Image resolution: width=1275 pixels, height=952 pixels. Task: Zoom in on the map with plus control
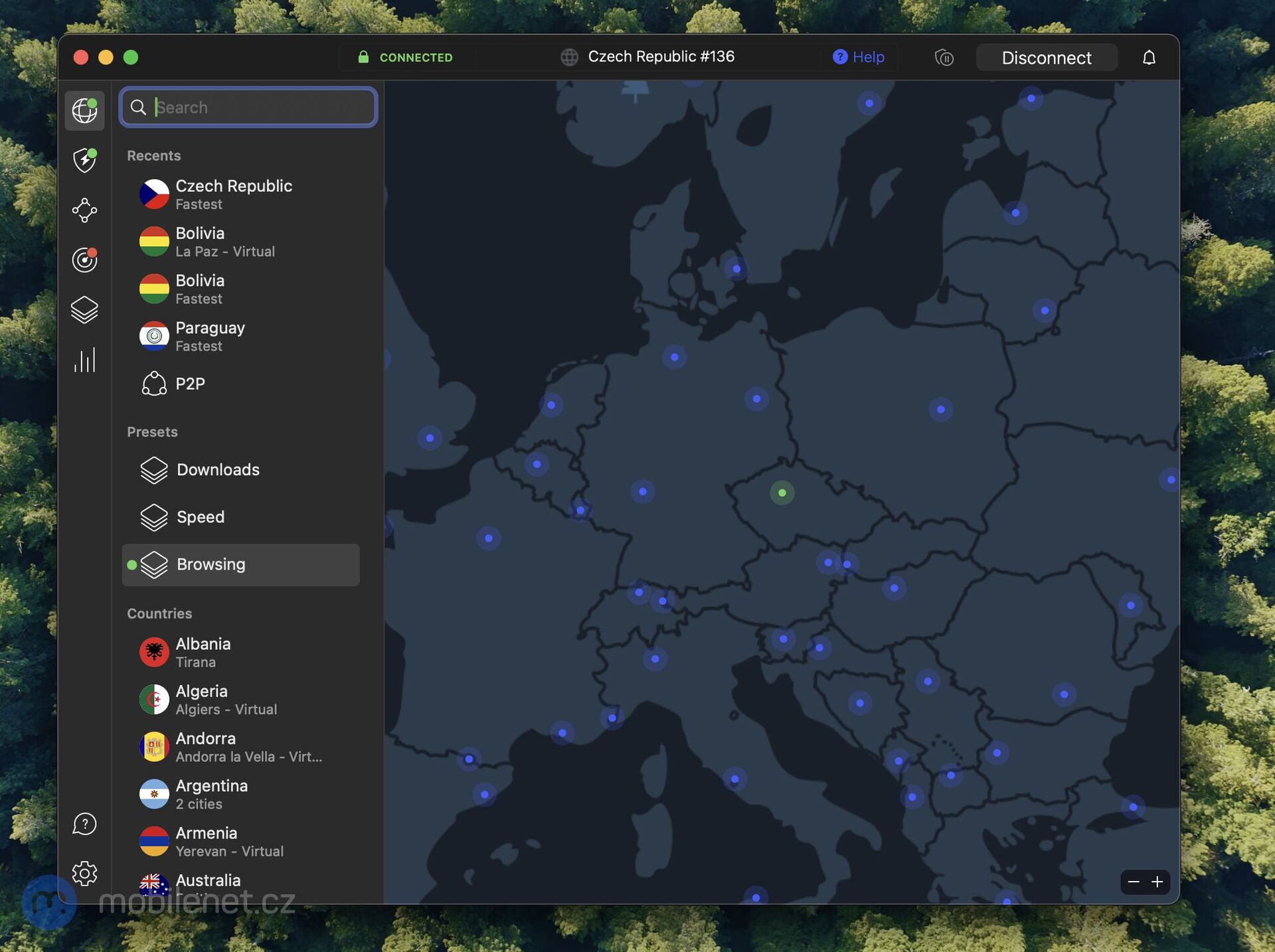1157,882
